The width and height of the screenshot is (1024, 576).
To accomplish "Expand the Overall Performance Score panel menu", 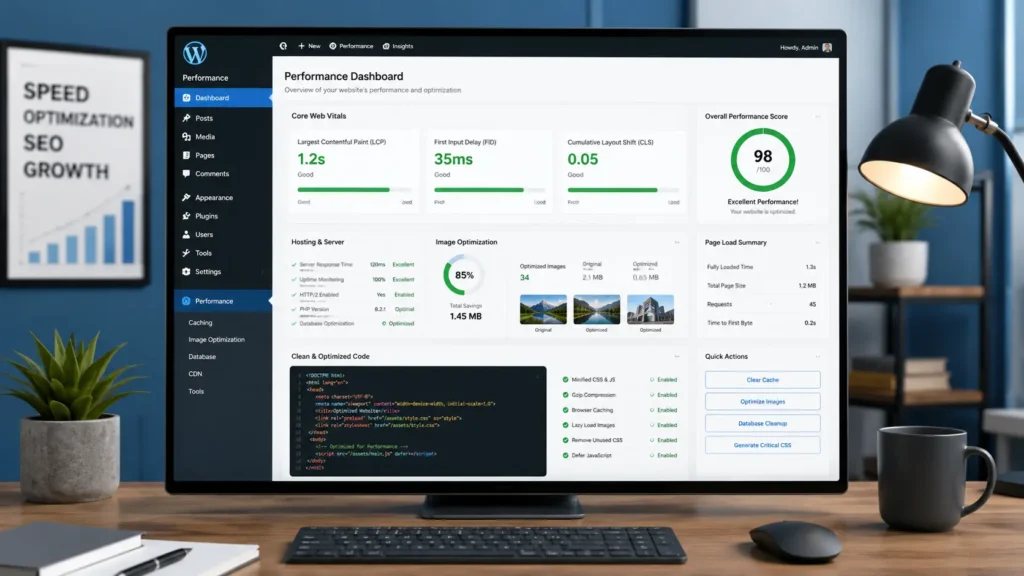I will [x=818, y=116].
